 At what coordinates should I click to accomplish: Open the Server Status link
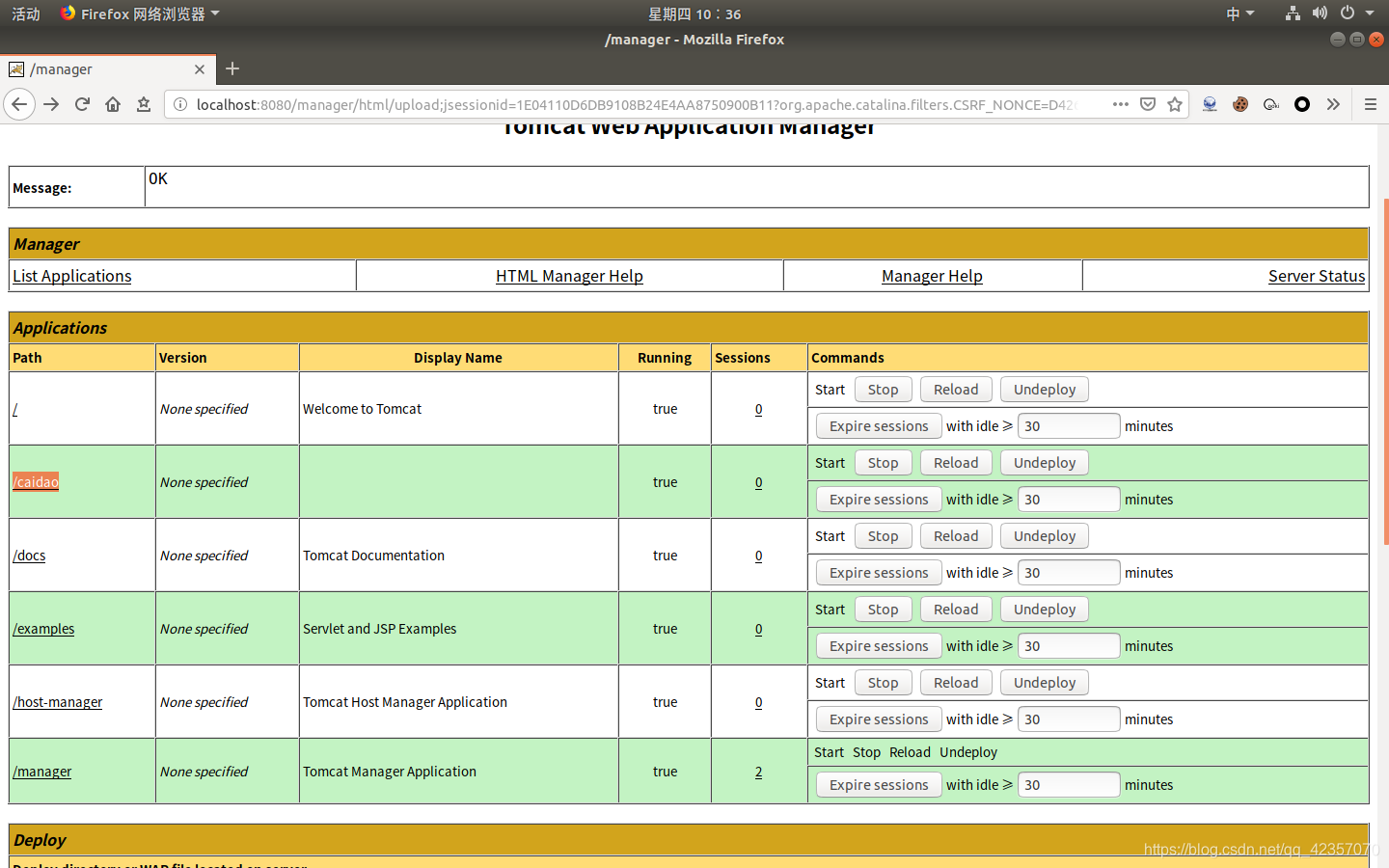(x=1317, y=276)
